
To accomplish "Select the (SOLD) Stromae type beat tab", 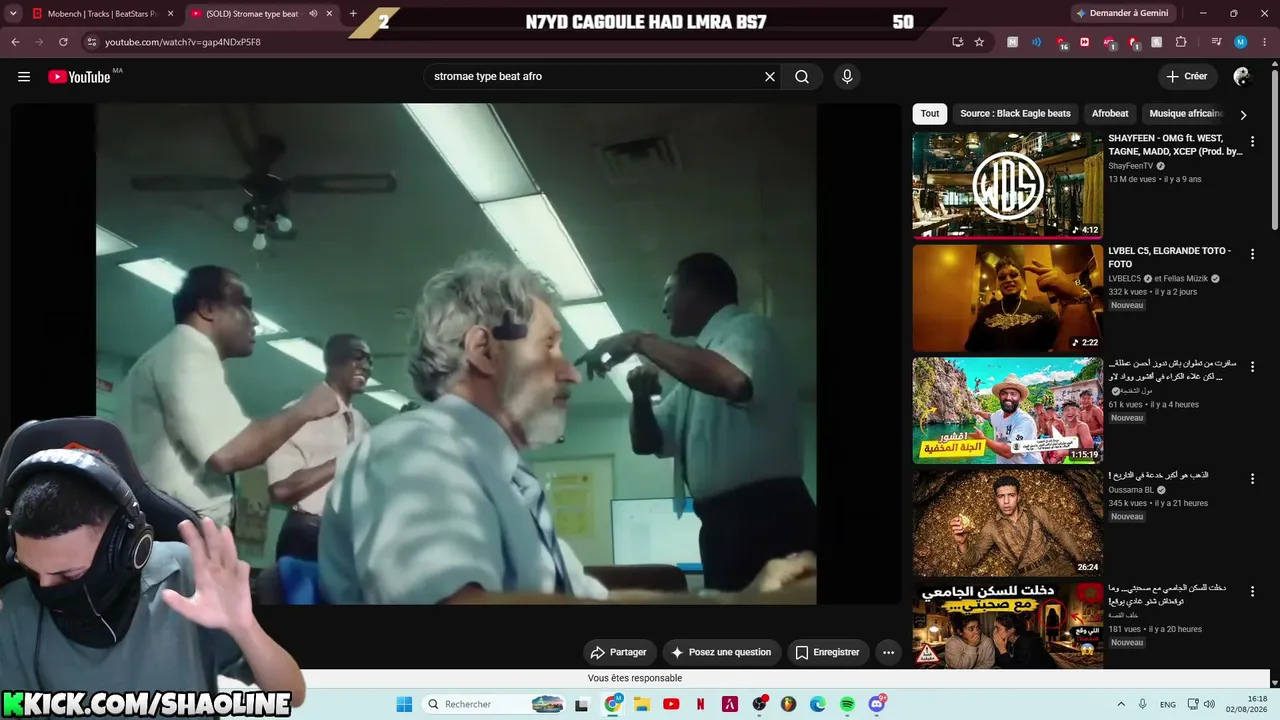I will [x=262, y=14].
